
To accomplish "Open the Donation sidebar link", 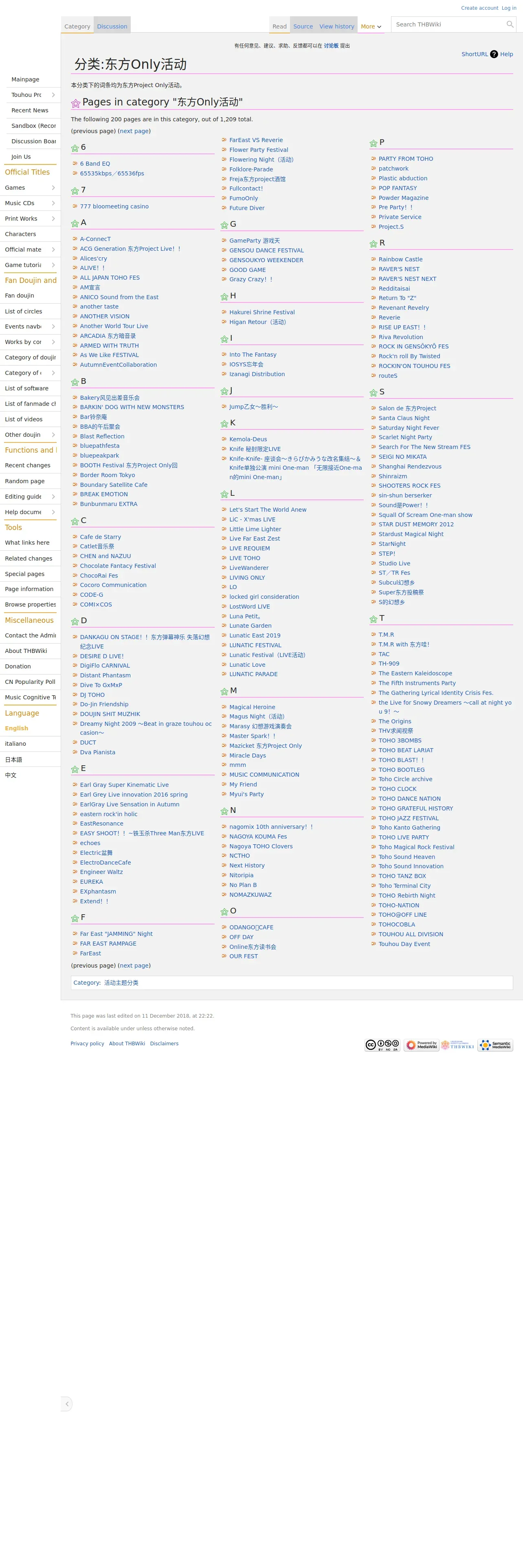I will click(18, 666).
